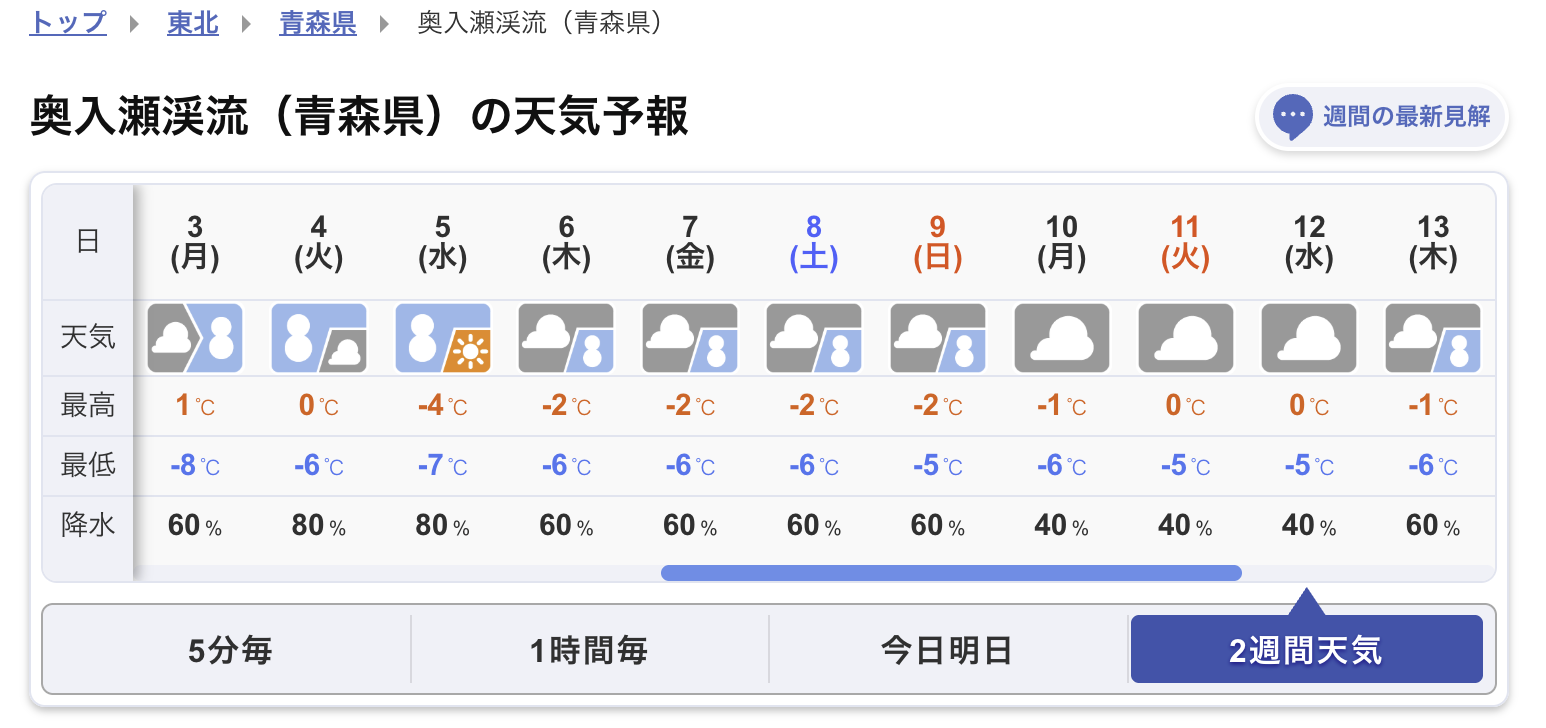This screenshot has height=728, width=1546.
Task: Open the 青森県 breadcrumb link
Action: [318, 23]
